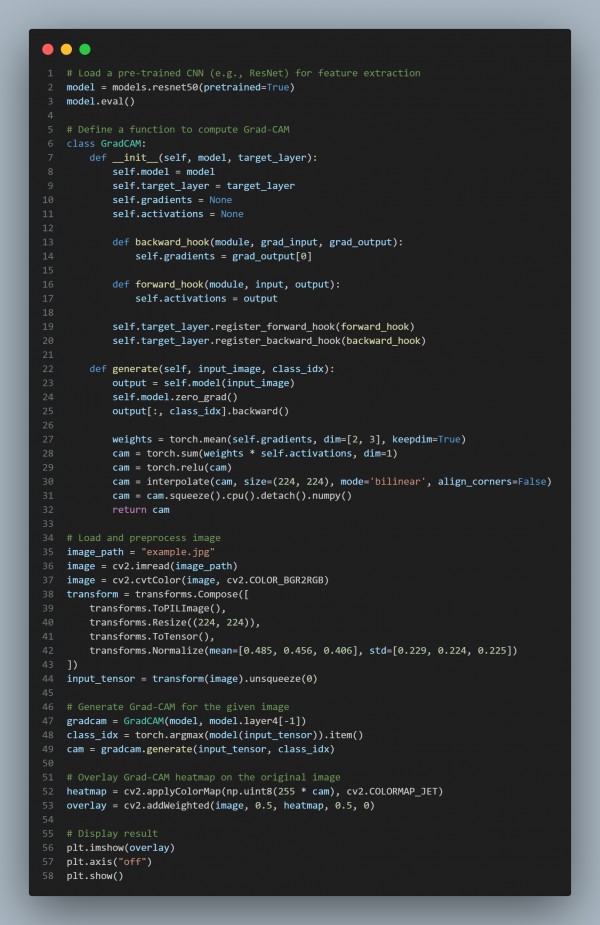Image resolution: width=600 pixels, height=925 pixels.
Task: Click the yellow minimize dot
Action: coord(67,50)
